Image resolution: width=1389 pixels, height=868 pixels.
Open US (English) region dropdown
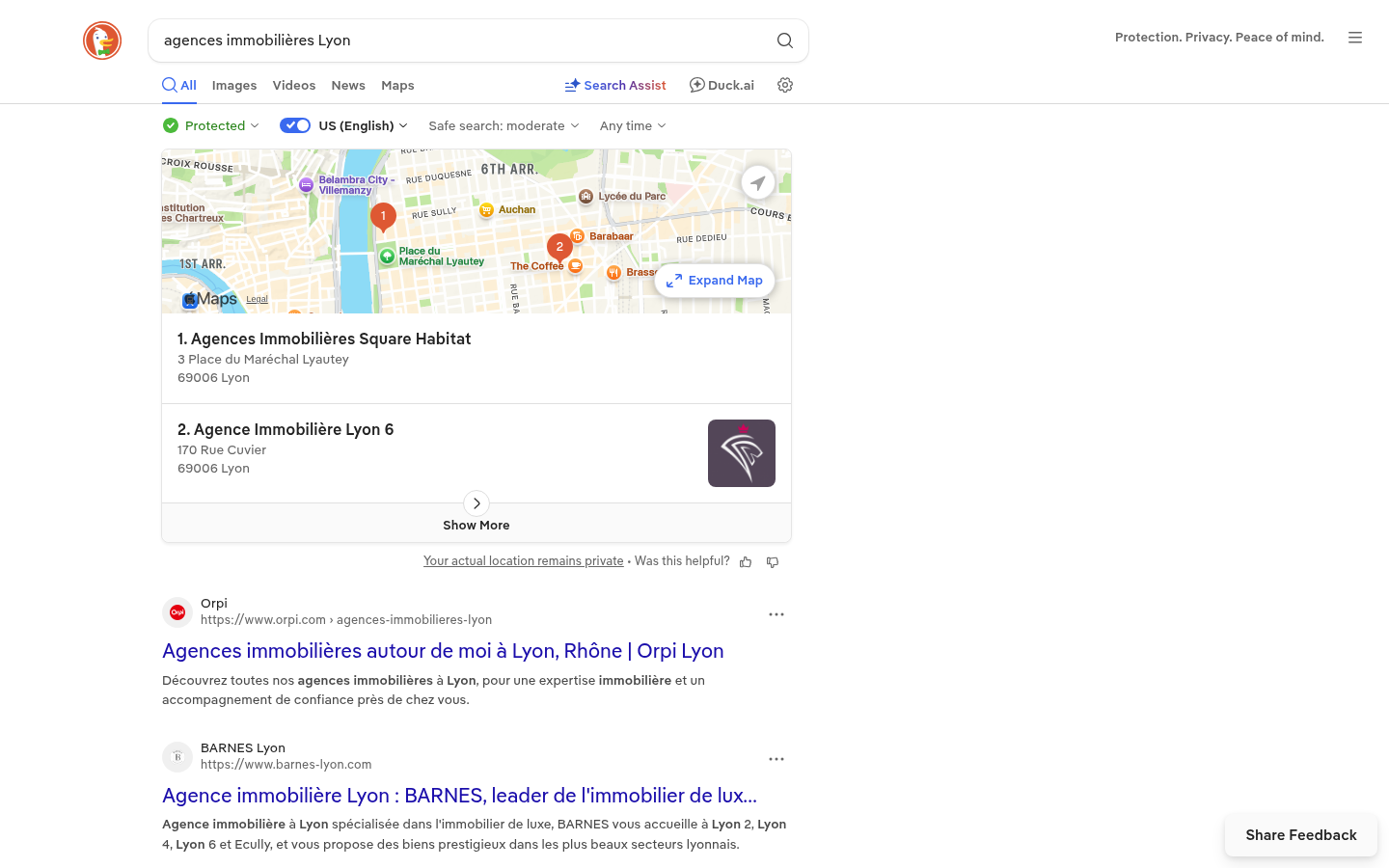pos(364,125)
